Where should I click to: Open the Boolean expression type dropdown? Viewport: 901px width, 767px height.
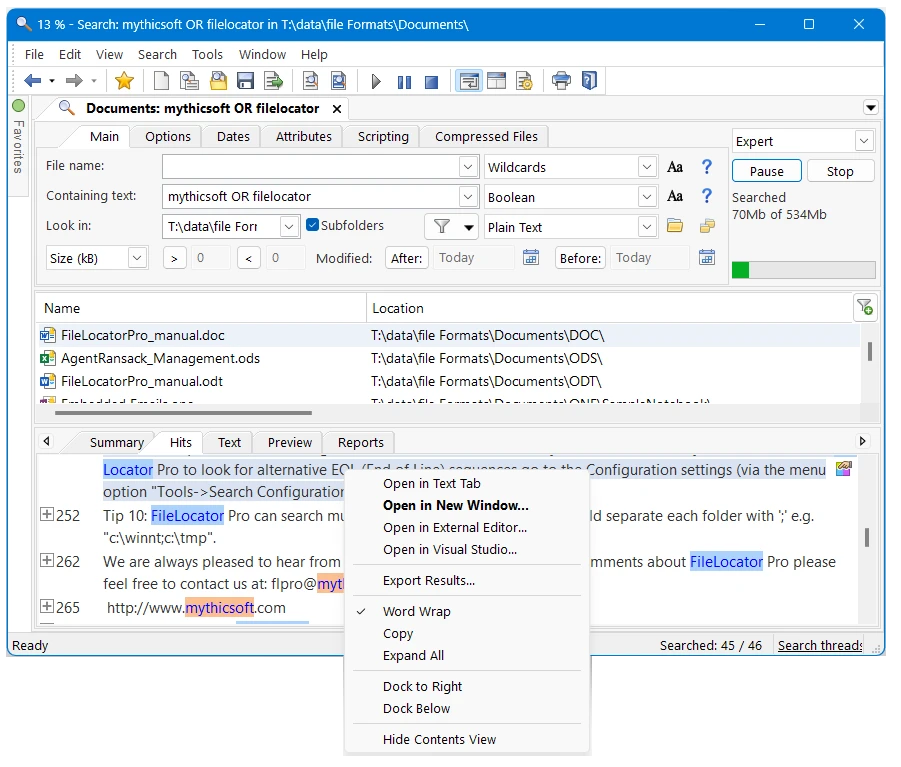click(x=647, y=197)
